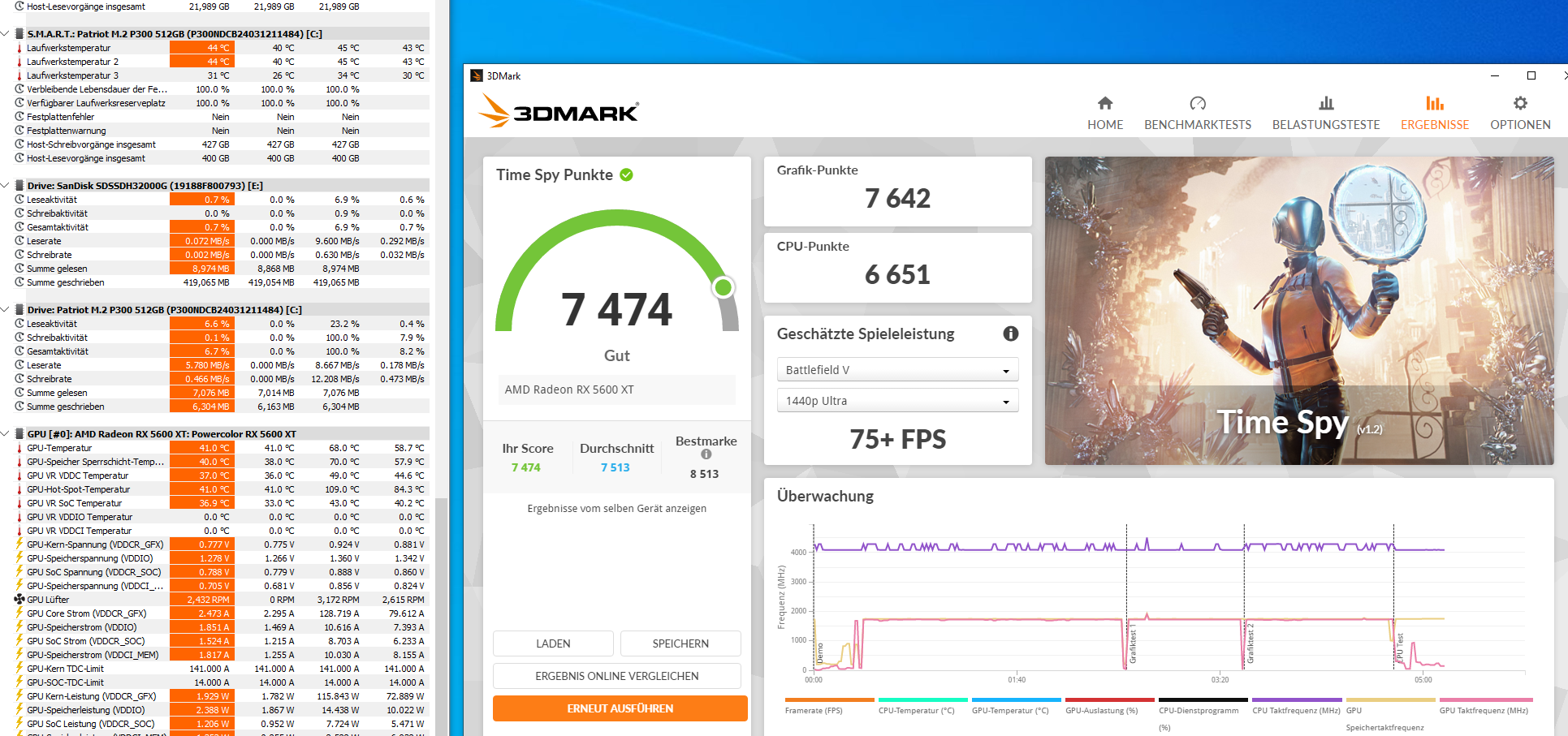Click the green validation checkmark beside Time Spy Punkte
Screen dimensions: 1568x736
(x=627, y=174)
